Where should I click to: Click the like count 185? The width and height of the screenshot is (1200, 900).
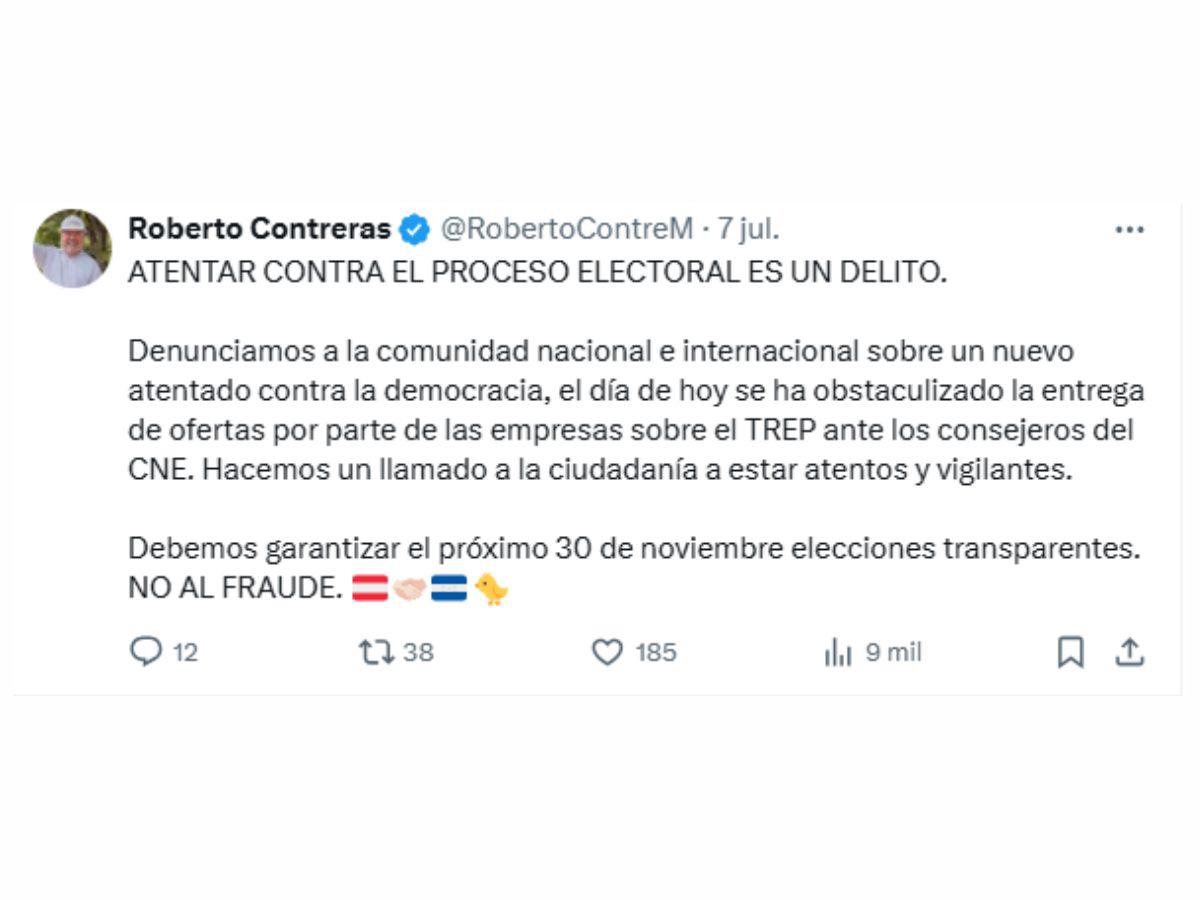pyautogui.click(x=656, y=653)
